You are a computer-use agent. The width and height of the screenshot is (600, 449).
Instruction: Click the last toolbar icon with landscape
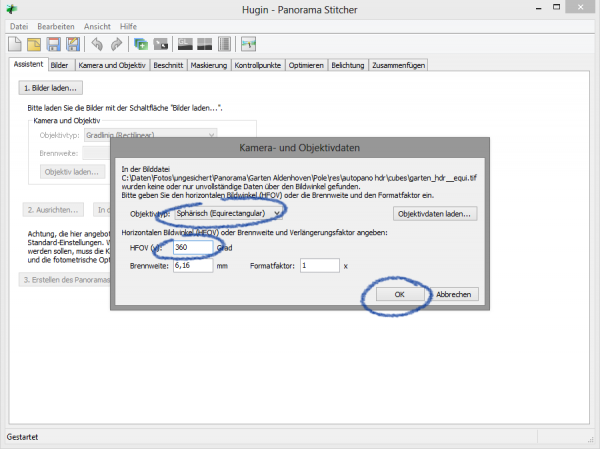click(248, 44)
